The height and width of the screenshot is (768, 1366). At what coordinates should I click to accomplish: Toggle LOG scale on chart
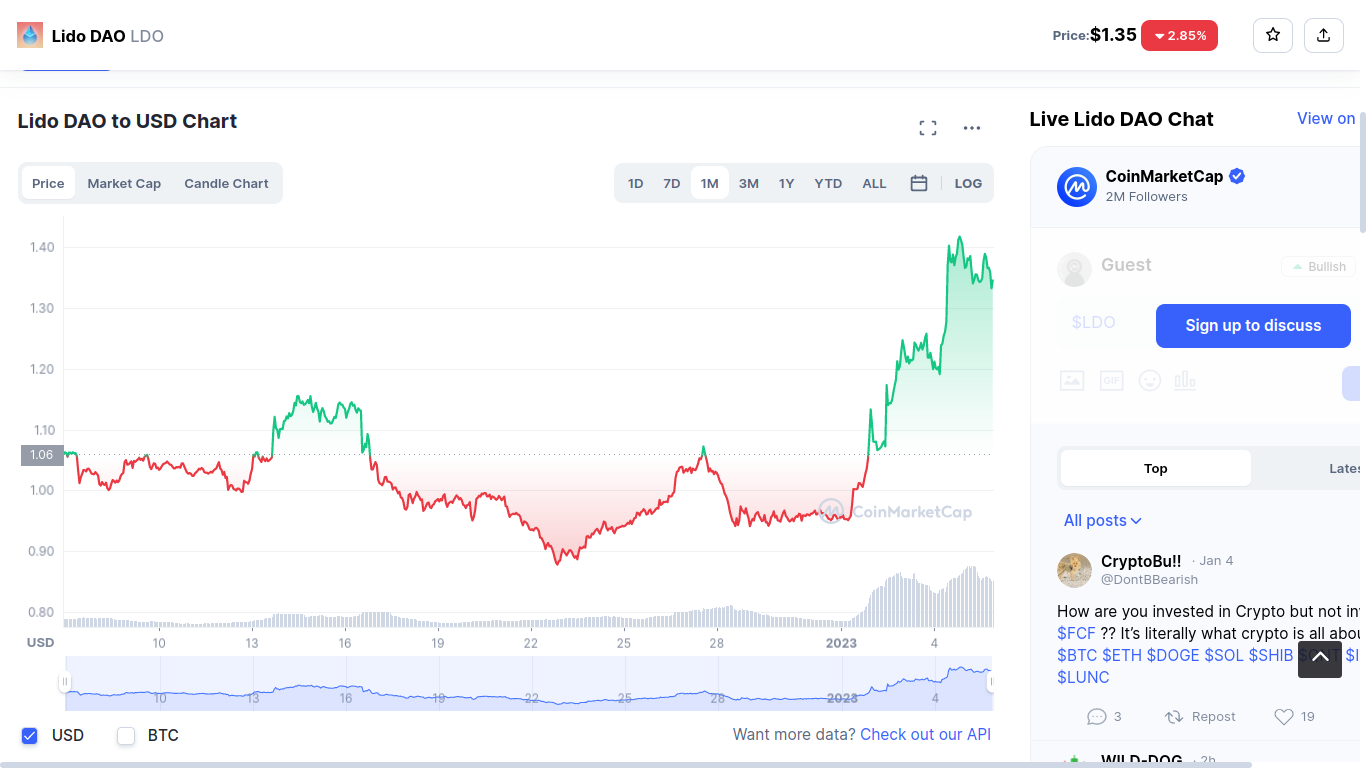click(x=968, y=183)
